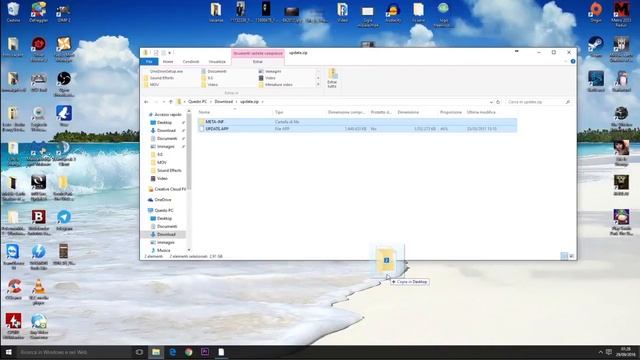Image resolution: width=640 pixels, height=360 pixels.
Task: Select pinned Desktop under Accesso rapido
Action: coord(164,122)
